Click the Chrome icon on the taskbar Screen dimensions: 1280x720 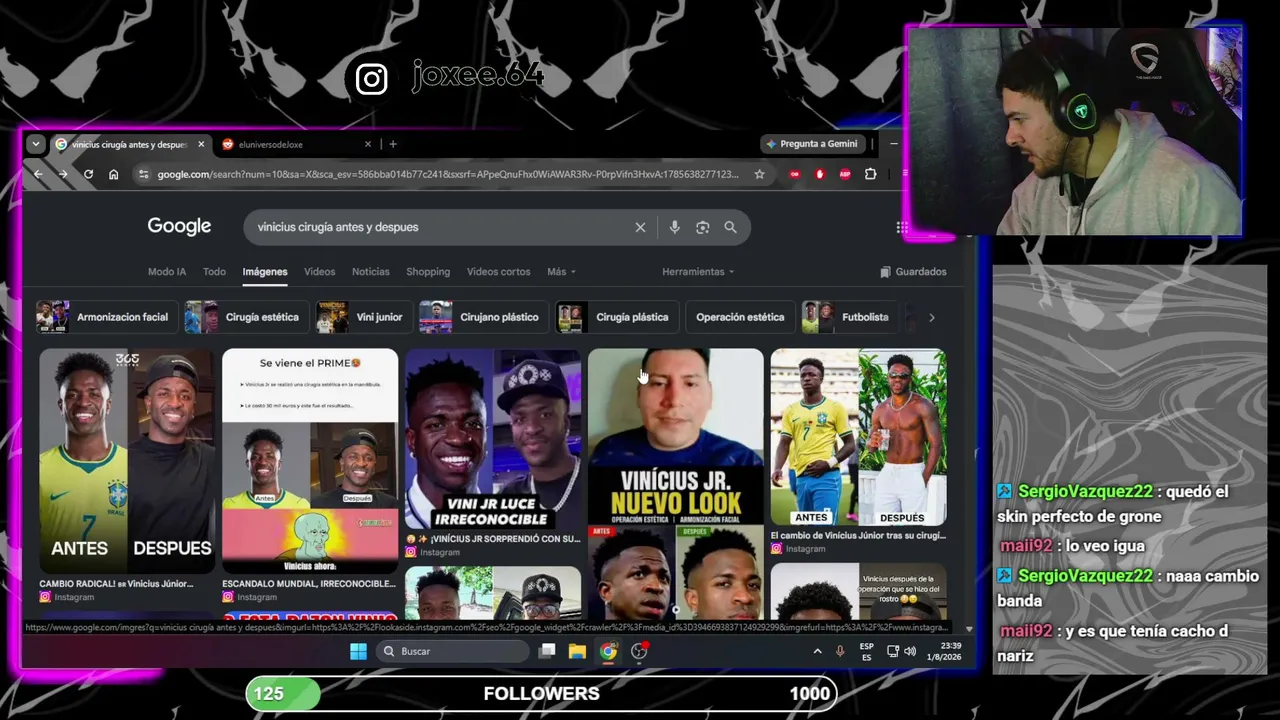click(608, 651)
